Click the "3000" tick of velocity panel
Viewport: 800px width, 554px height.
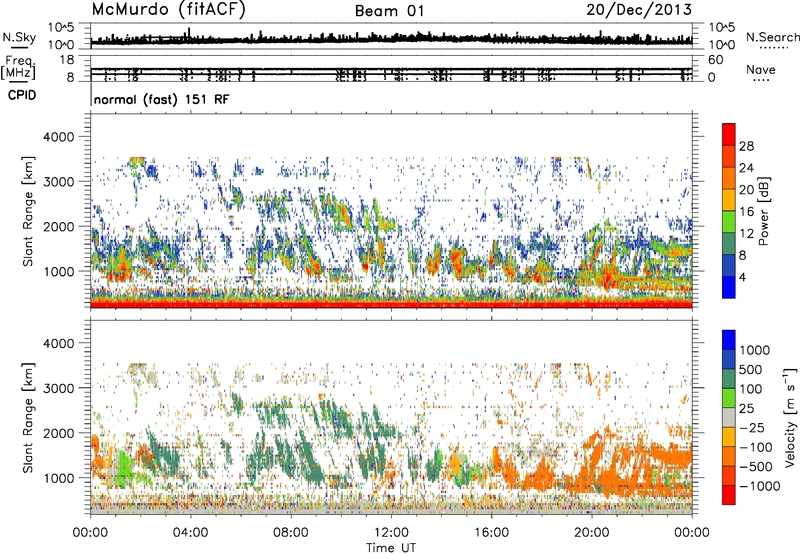(x=61, y=388)
